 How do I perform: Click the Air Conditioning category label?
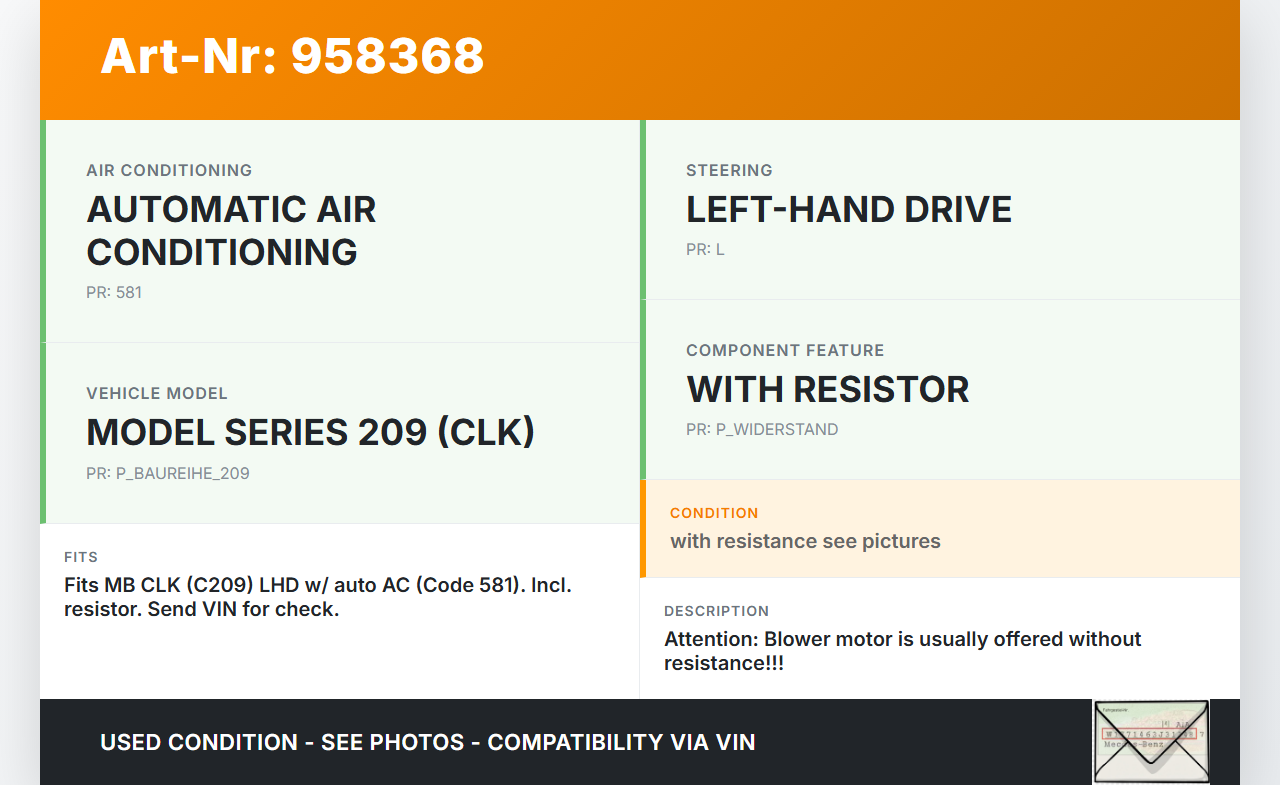coord(169,170)
